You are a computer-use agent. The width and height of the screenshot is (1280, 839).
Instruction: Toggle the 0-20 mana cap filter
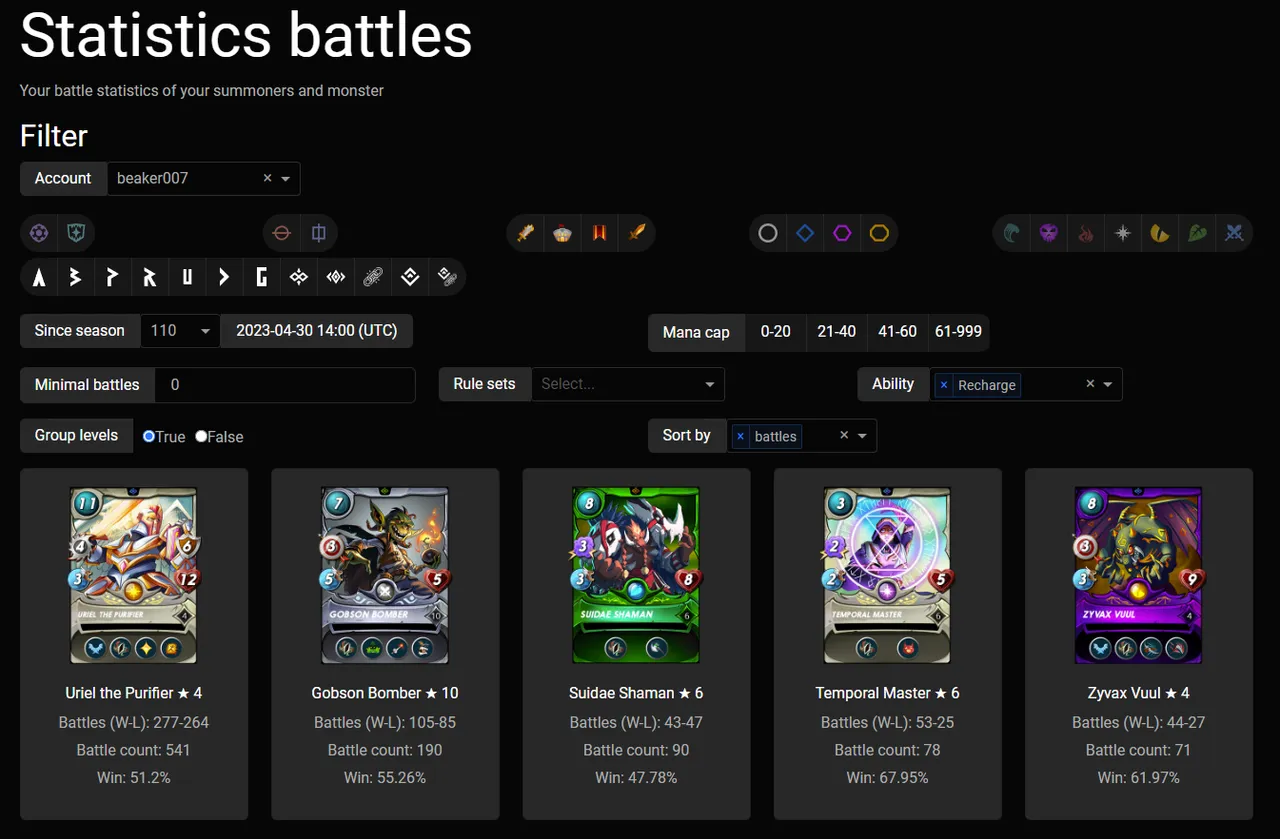click(x=776, y=332)
